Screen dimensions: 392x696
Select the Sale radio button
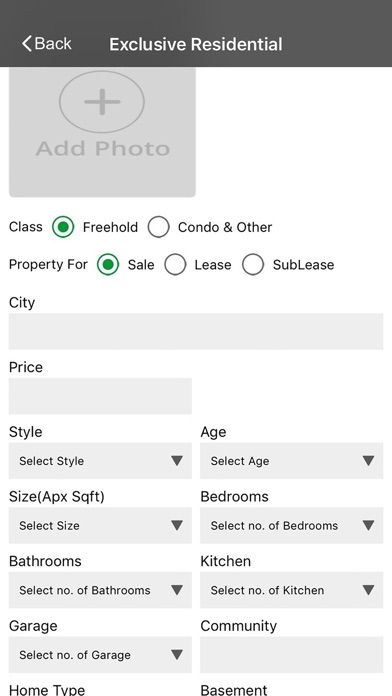108,265
